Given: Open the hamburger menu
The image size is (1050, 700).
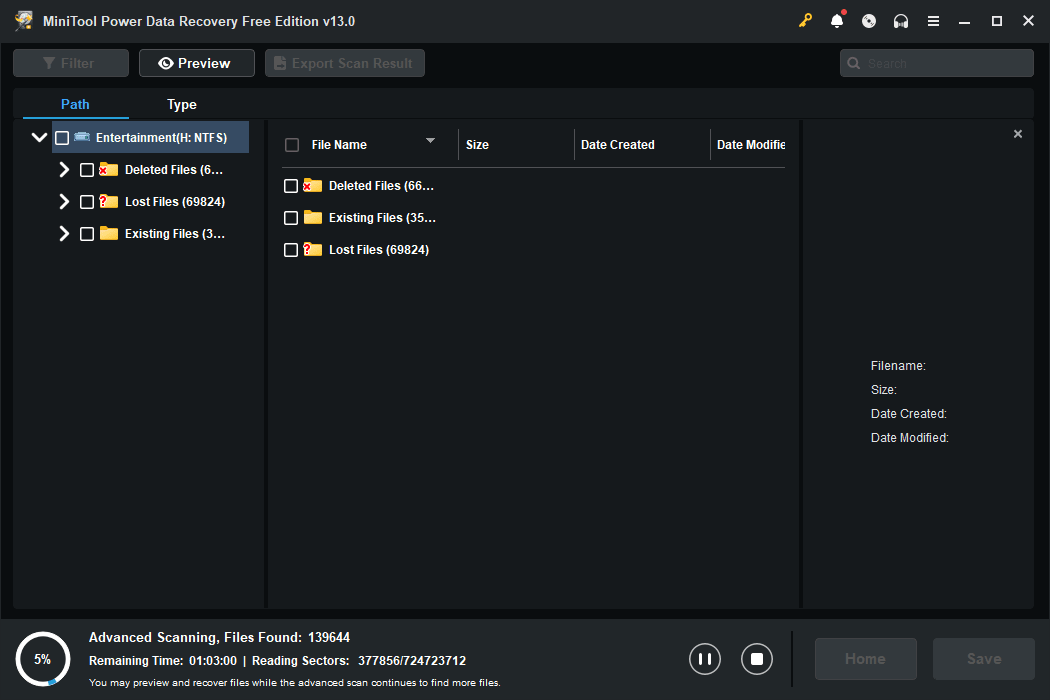Looking at the screenshot, I should point(933,21).
